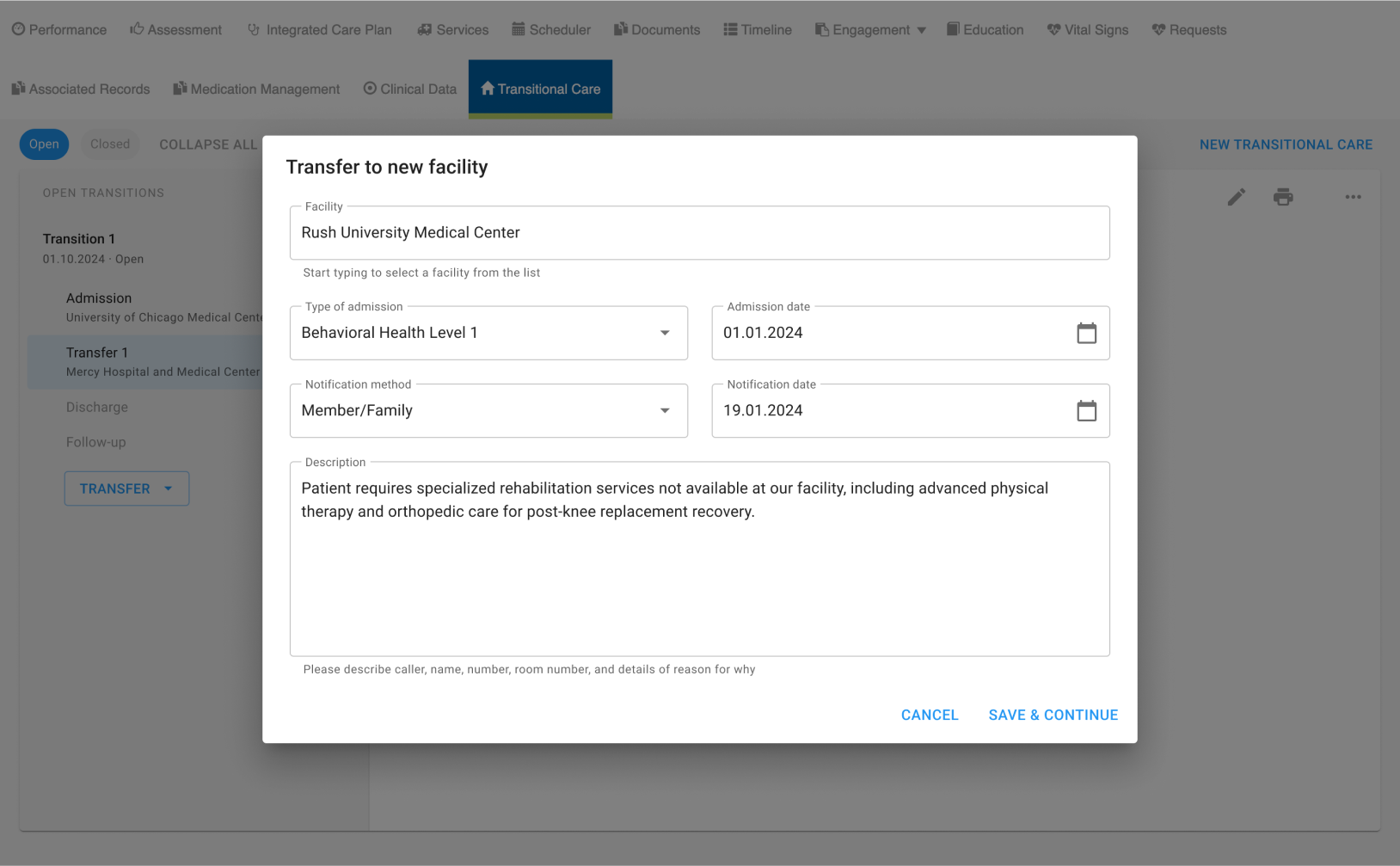This screenshot has height=866, width=1400.
Task: Switch to the Clinical Data tab
Action: click(x=409, y=89)
